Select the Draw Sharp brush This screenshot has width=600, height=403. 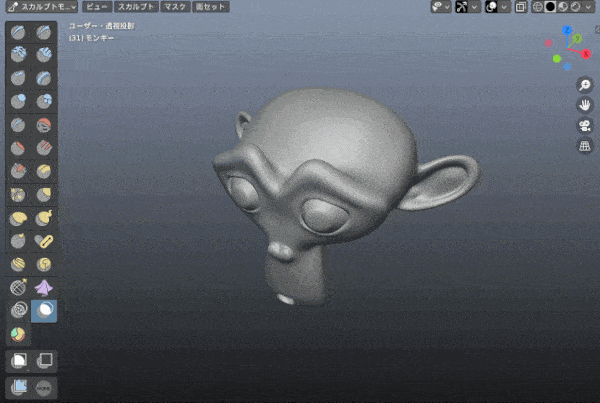click(x=44, y=32)
